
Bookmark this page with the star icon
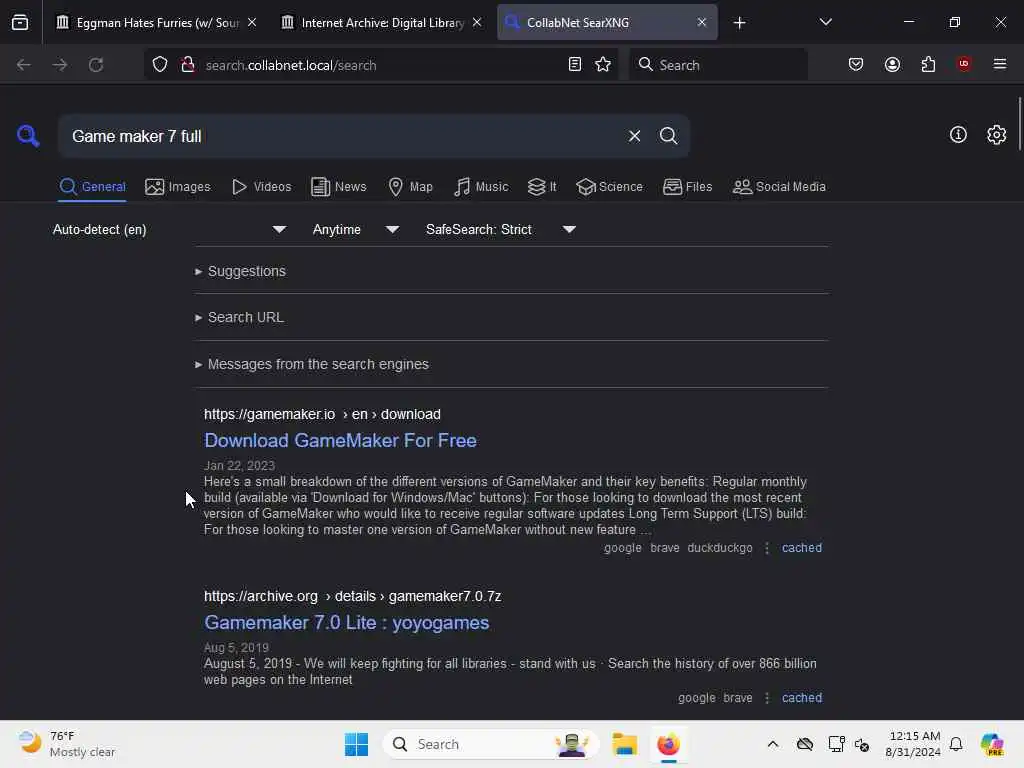603,64
